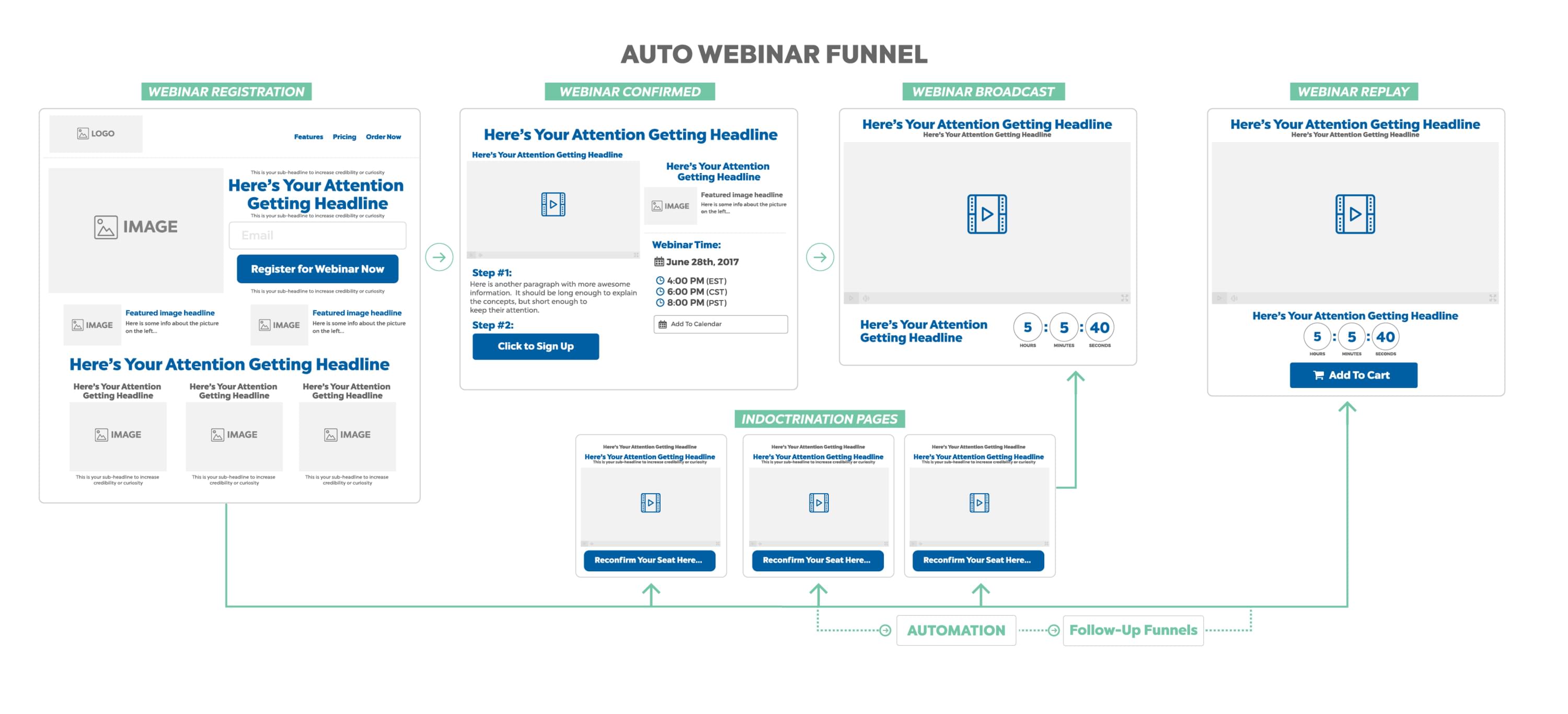This screenshot has width=1568, height=714.
Task: Click arrow circle between Registration and Confirmed
Action: click(x=439, y=257)
